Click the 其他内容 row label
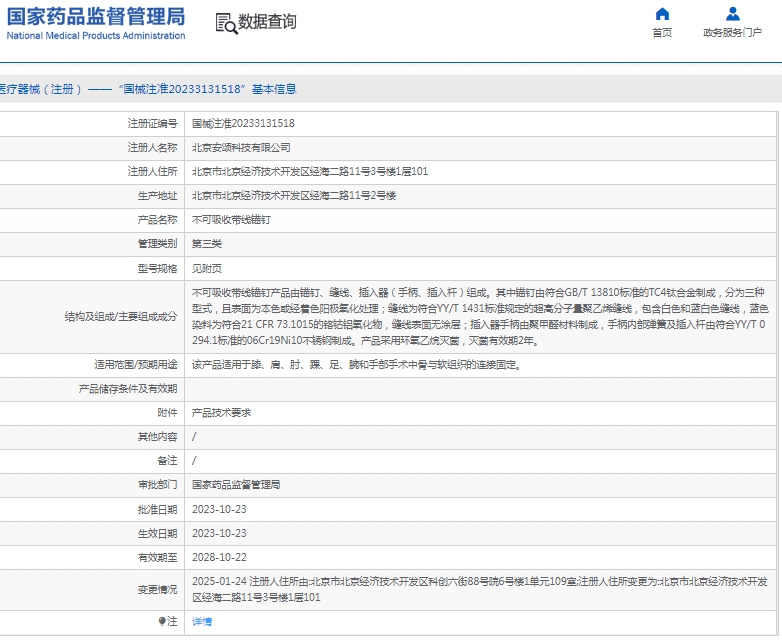The image size is (782, 644). (x=158, y=436)
